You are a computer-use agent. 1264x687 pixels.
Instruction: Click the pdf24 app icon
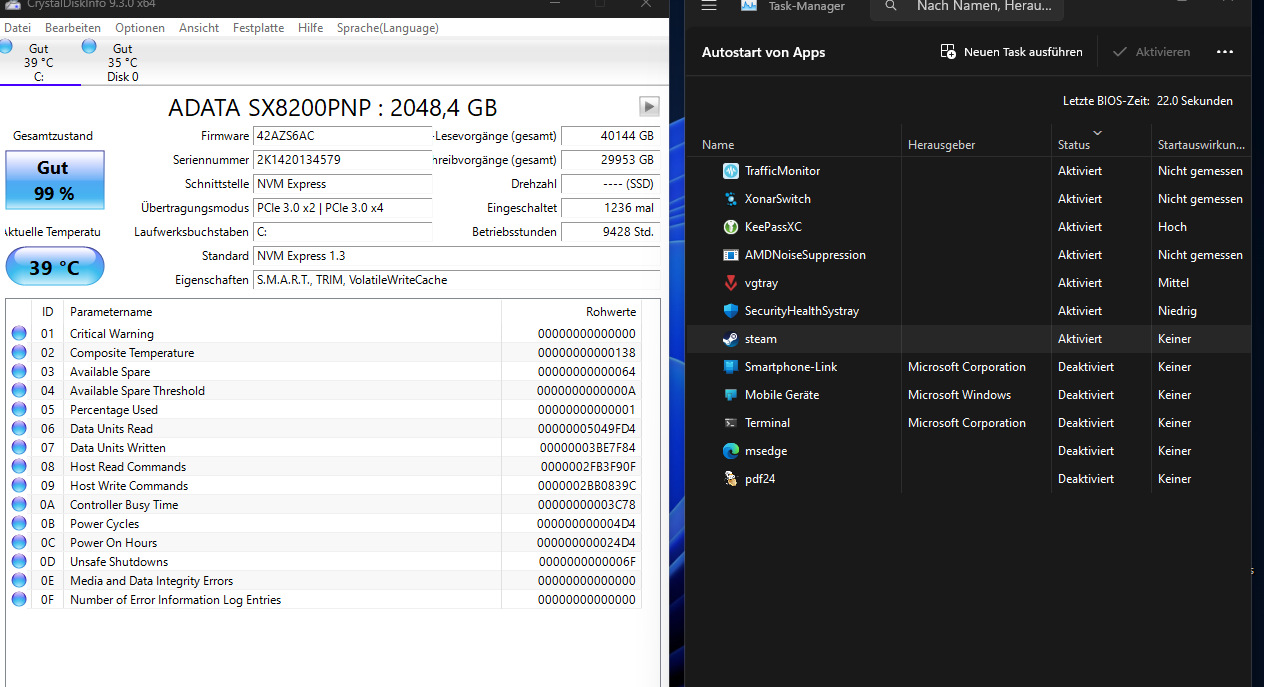[730, 479]
